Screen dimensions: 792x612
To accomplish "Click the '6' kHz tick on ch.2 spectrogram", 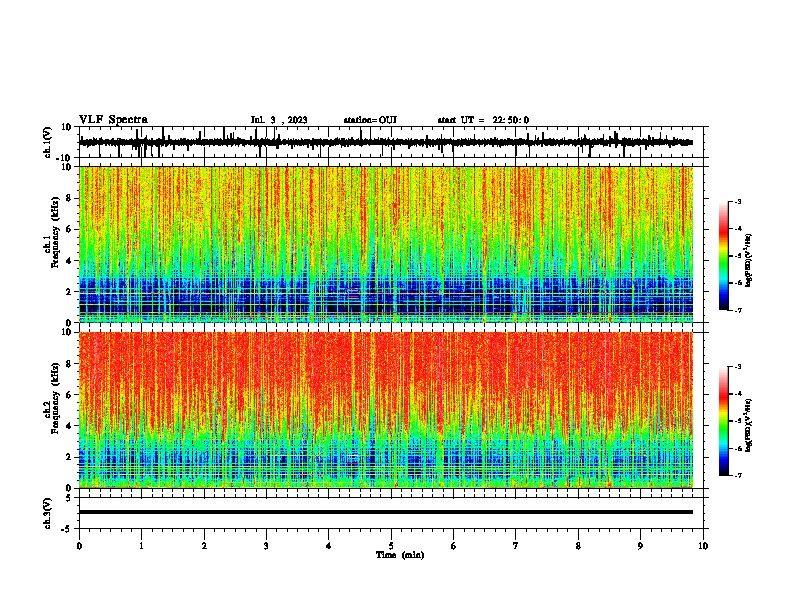I will tap(70, 394).
